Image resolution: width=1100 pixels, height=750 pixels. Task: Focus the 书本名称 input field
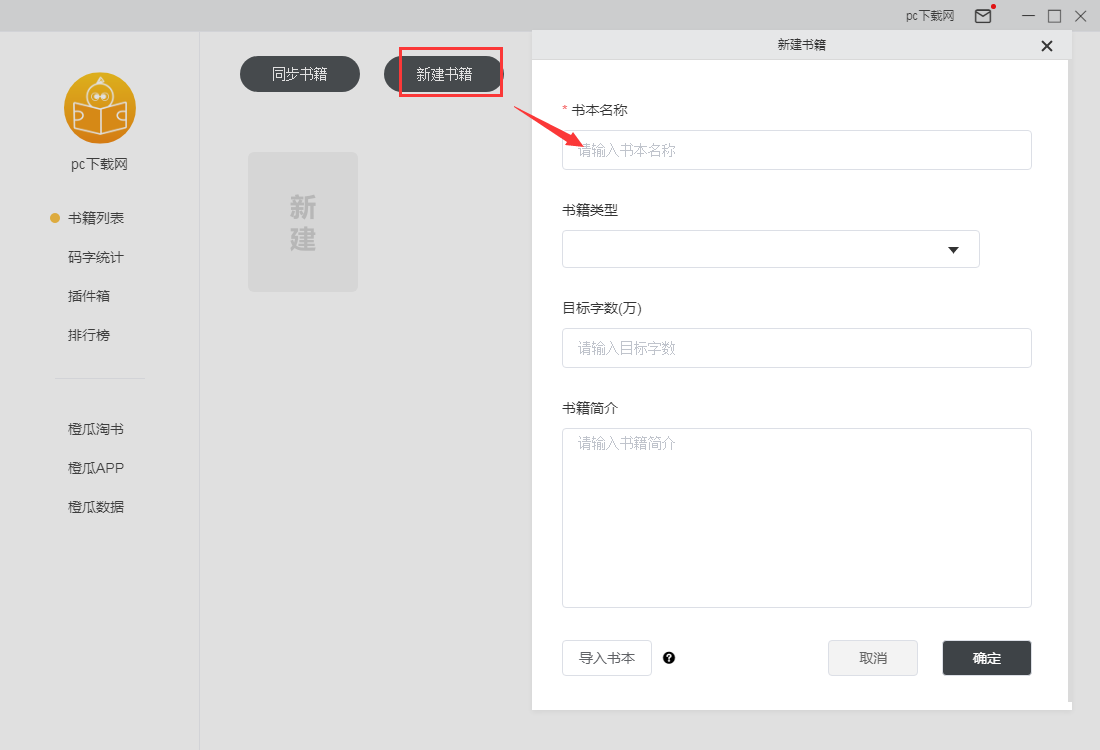796,150
